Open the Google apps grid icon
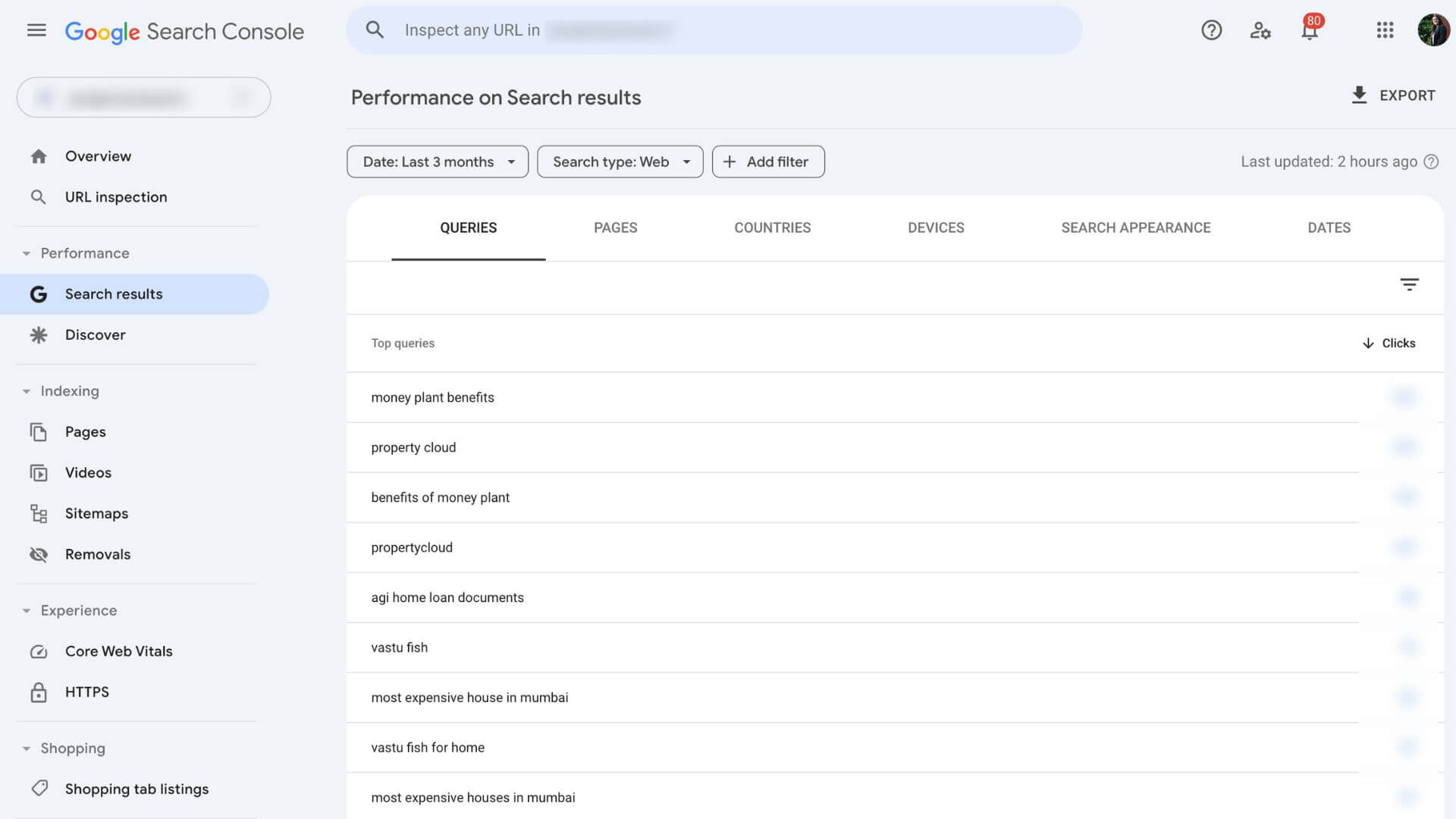1456x819 pixels. [1385, 30]
